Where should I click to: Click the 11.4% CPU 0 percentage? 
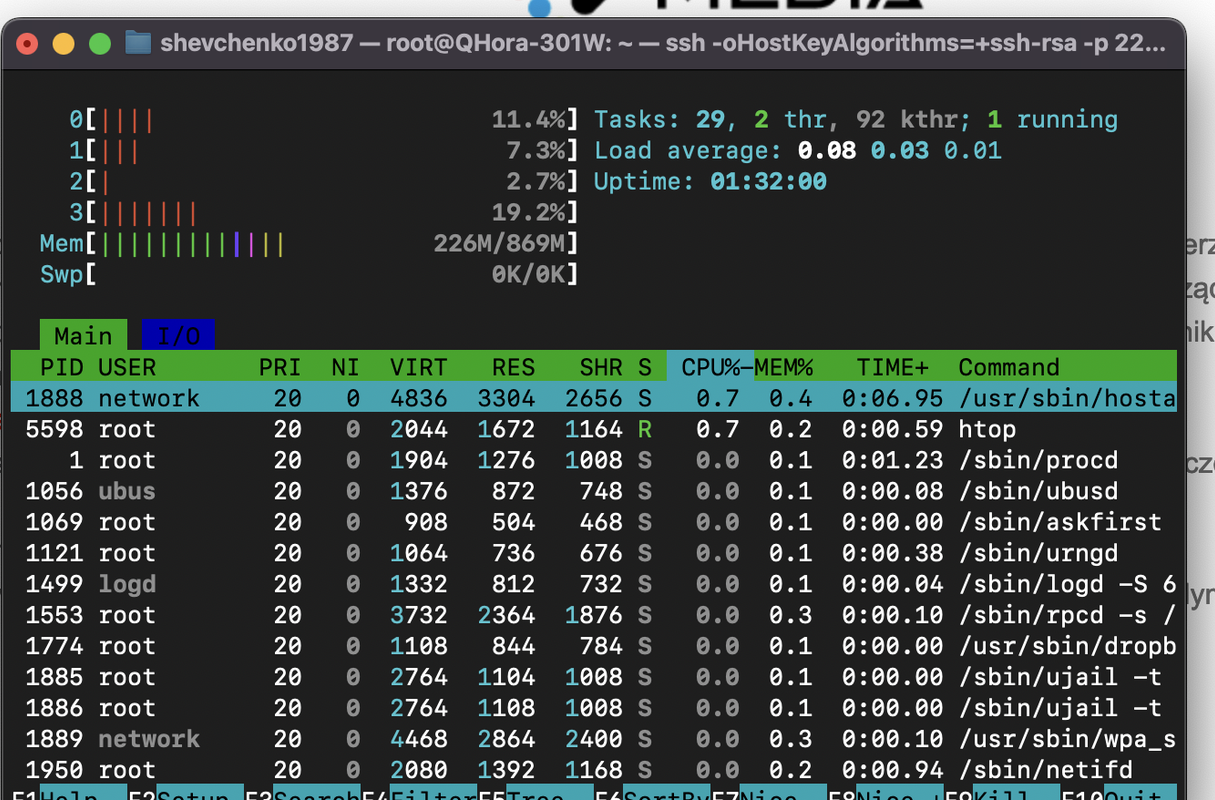528,120
